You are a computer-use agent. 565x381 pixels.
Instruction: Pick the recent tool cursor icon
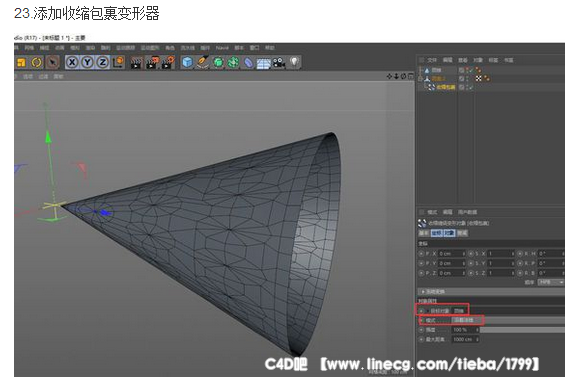[x=53, y=62]
